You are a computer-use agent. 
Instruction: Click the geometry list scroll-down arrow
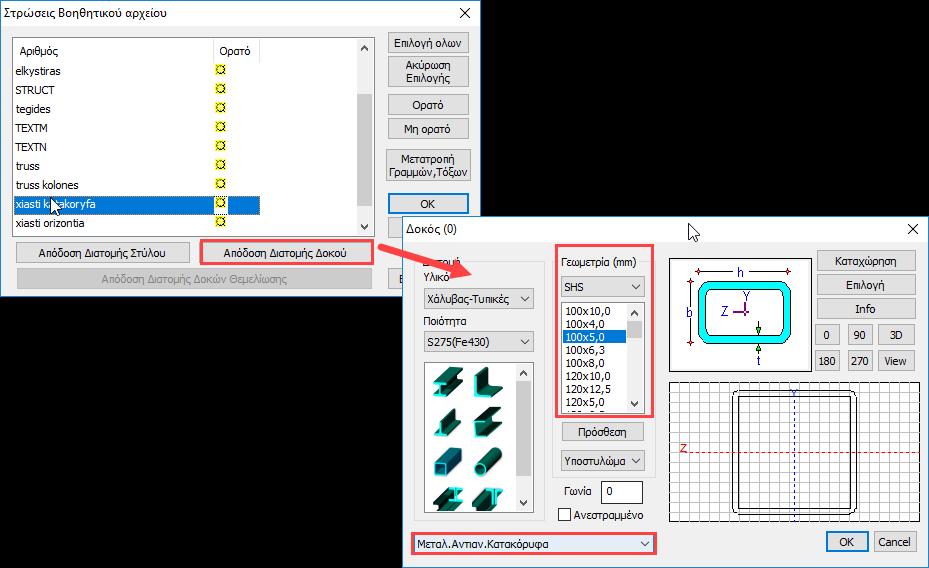pyautogui.click(x=635, y=404)
